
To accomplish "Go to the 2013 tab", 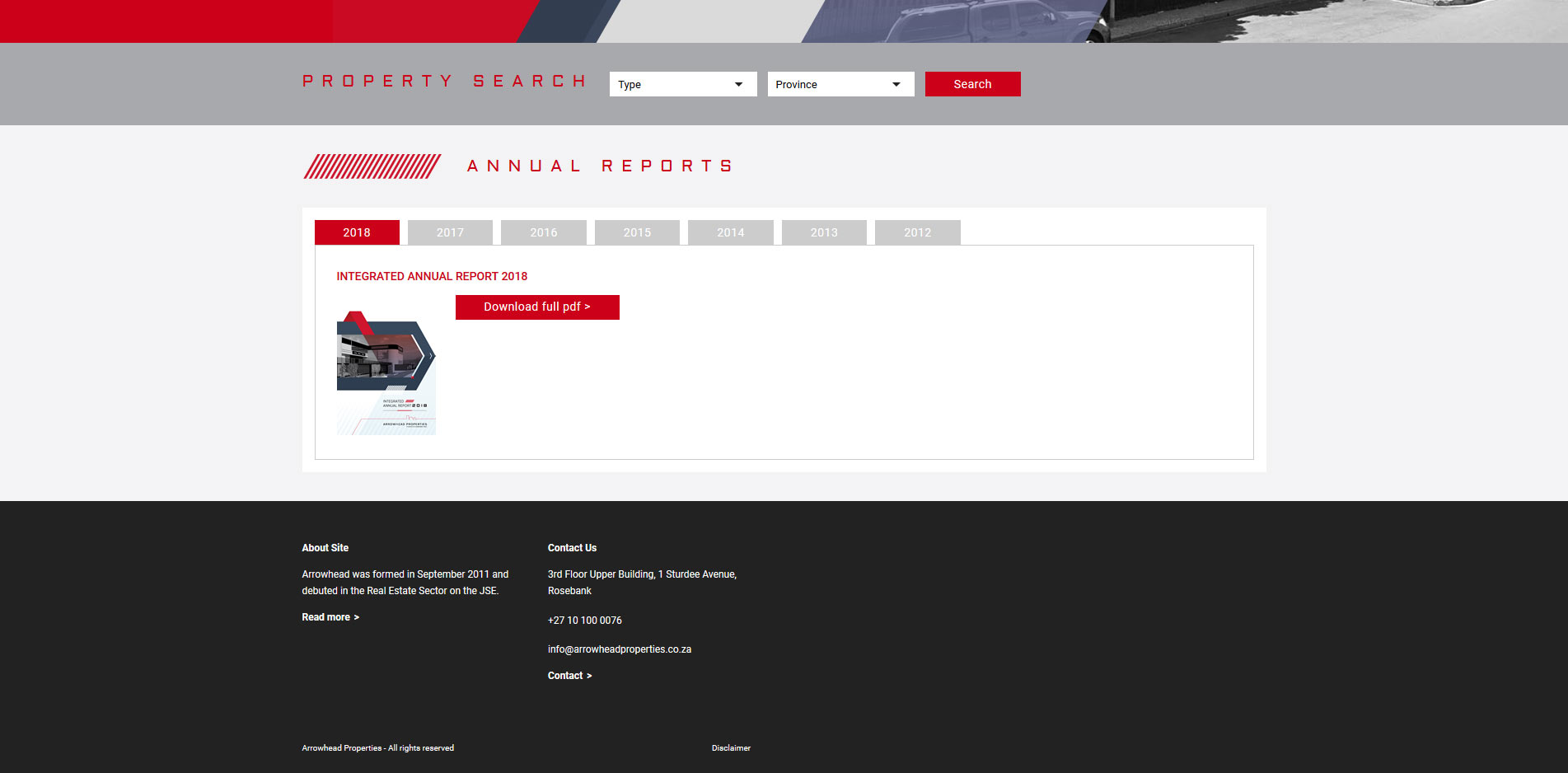I will (824, 232).
